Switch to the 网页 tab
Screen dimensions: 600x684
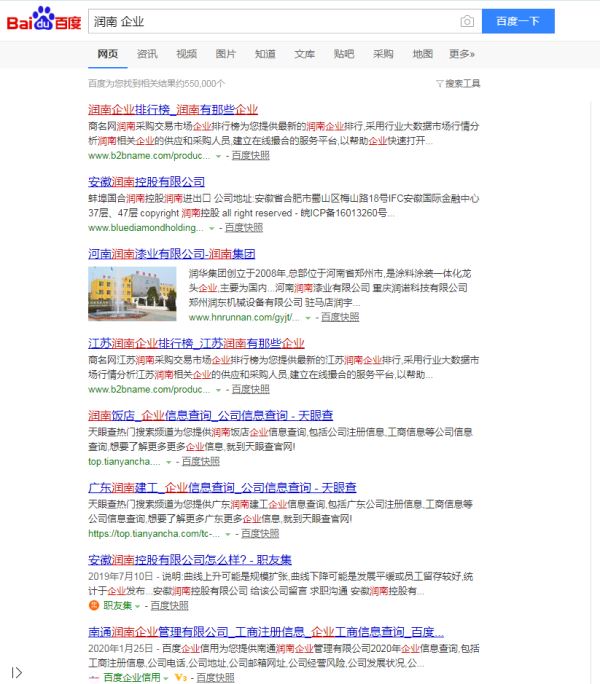click(107, 54)
